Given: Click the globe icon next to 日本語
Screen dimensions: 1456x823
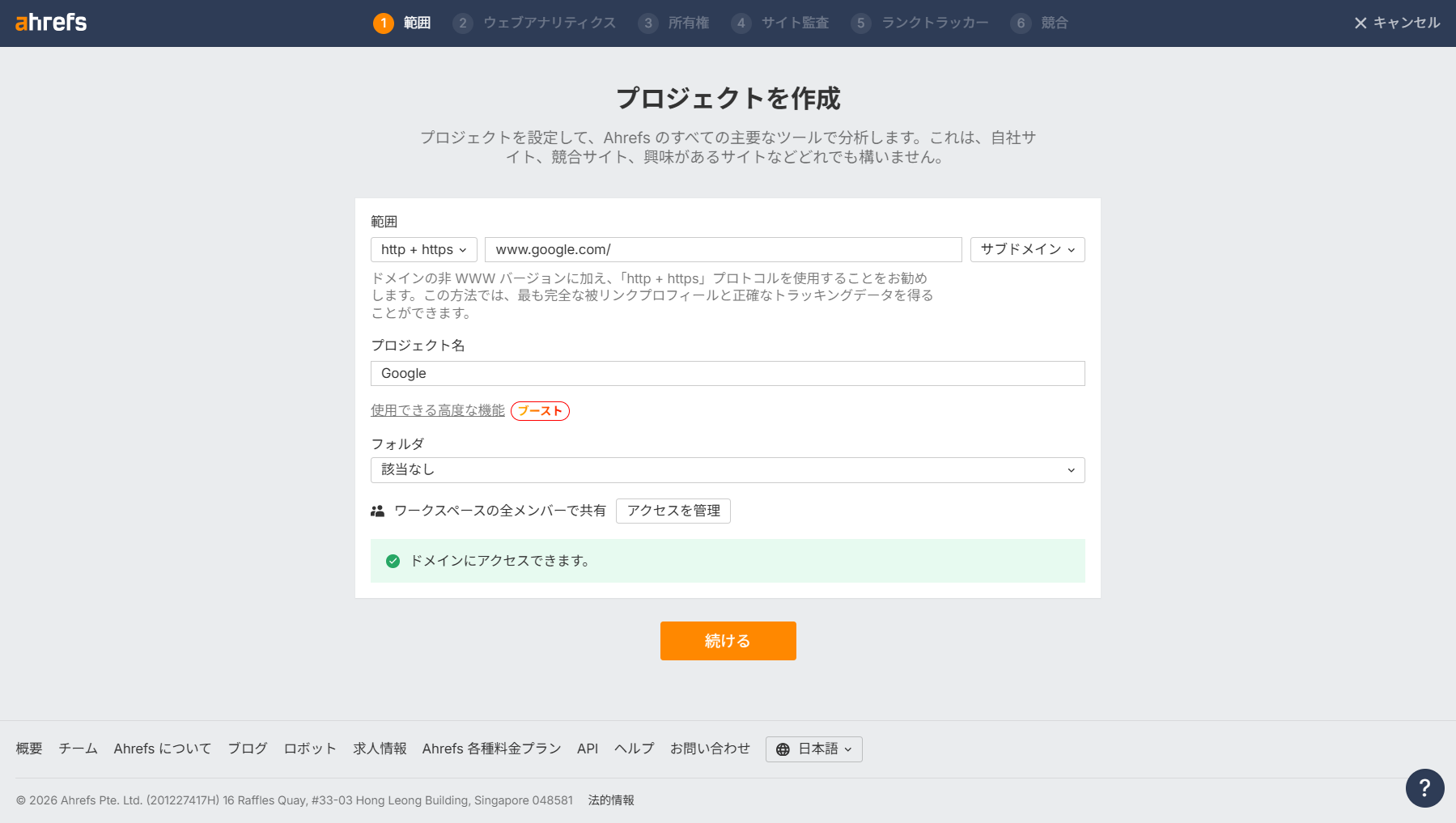Looking at the screenshot, I should coord(783,749).
